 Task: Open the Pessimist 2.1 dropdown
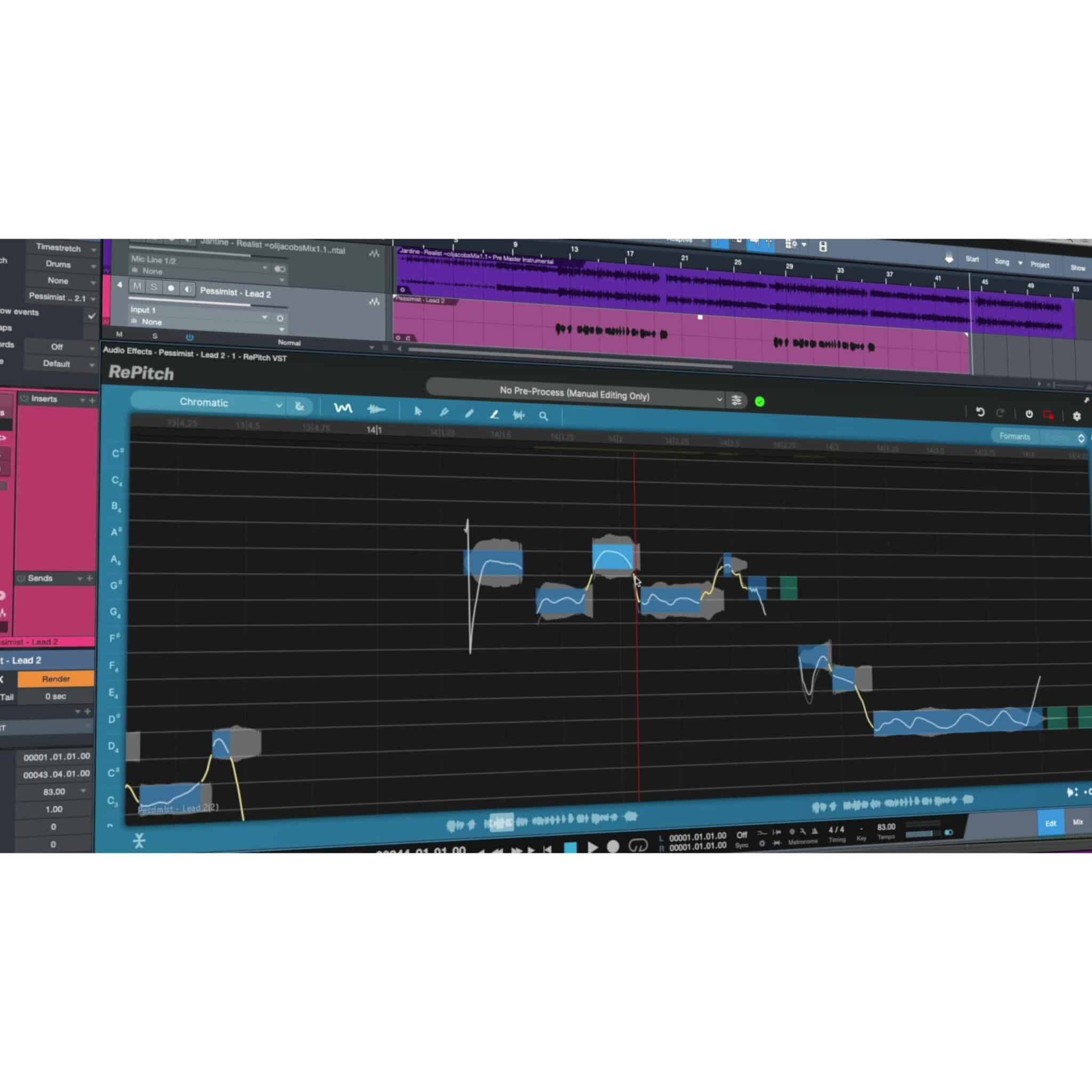pyautogui.click(x=62, y=298)
